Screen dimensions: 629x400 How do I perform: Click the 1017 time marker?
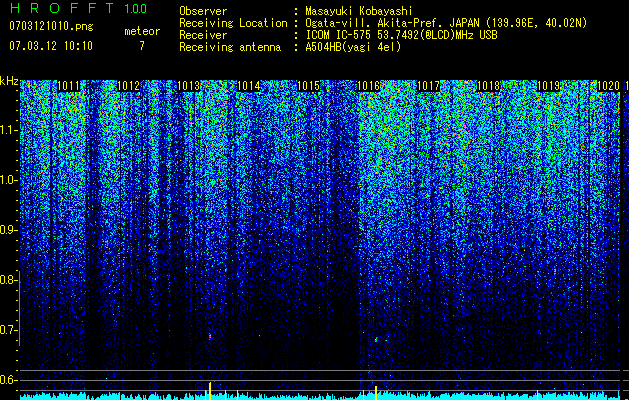[428, 86]
